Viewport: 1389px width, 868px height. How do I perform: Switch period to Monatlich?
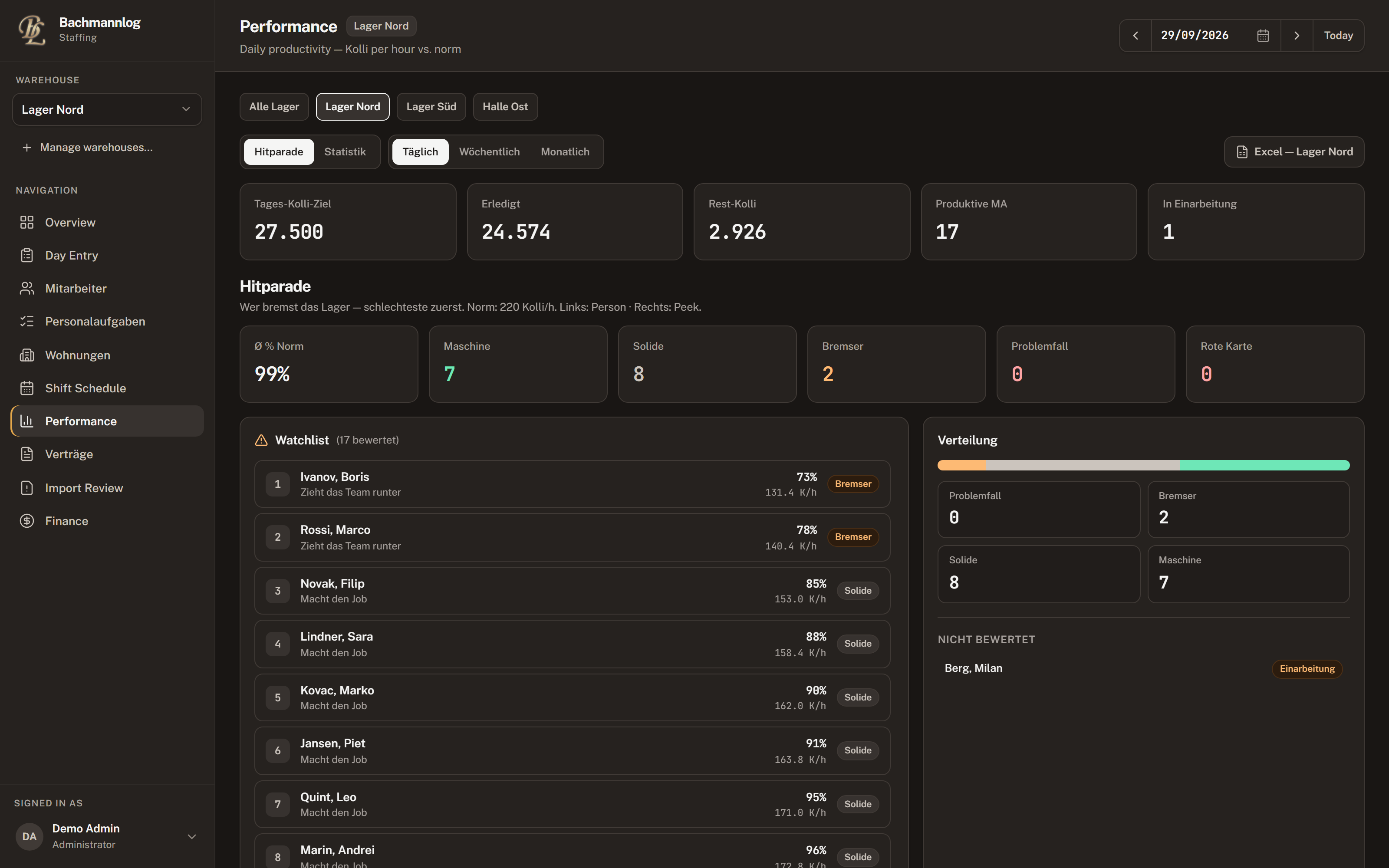pyautogui.click(x=565, y=151)
